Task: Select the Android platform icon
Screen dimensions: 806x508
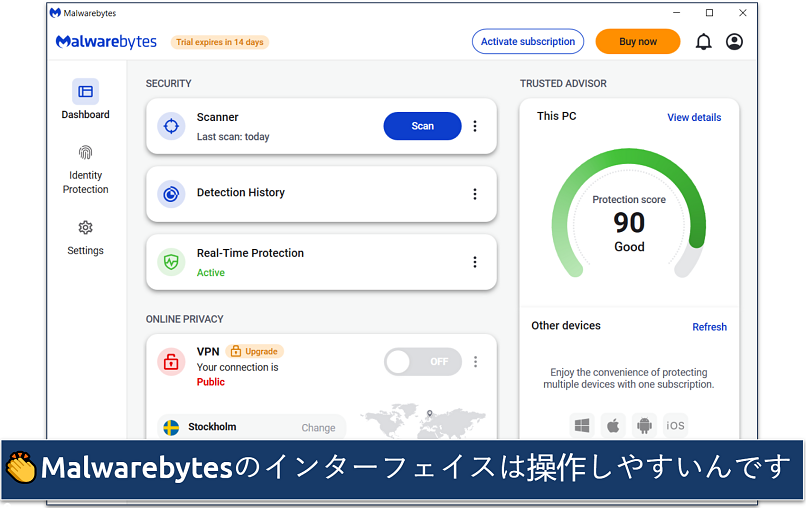Action: (644, 425)
